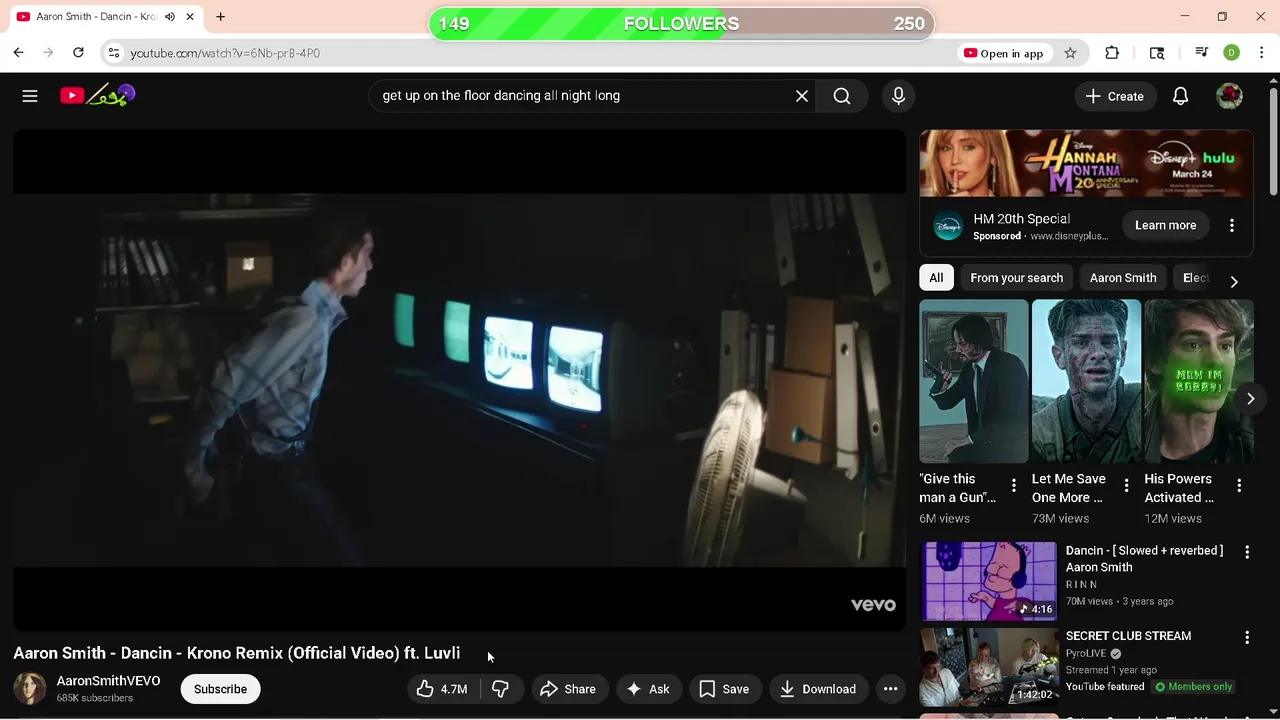Open the Hannah Montana Disney+ ad banner
This screenshot has width=1280, height=720.
1086,163
